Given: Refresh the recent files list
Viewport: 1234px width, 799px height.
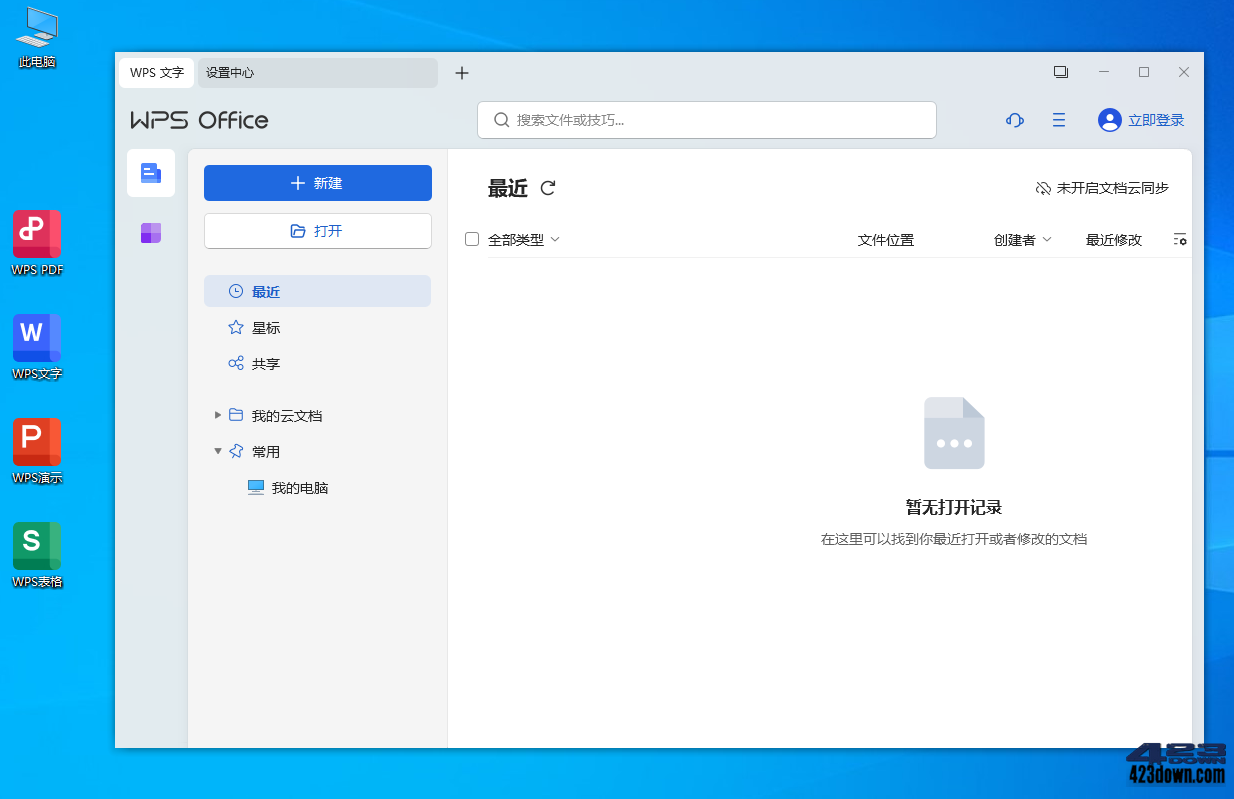Looking at the screenshot, I should (x=546, y=187).
